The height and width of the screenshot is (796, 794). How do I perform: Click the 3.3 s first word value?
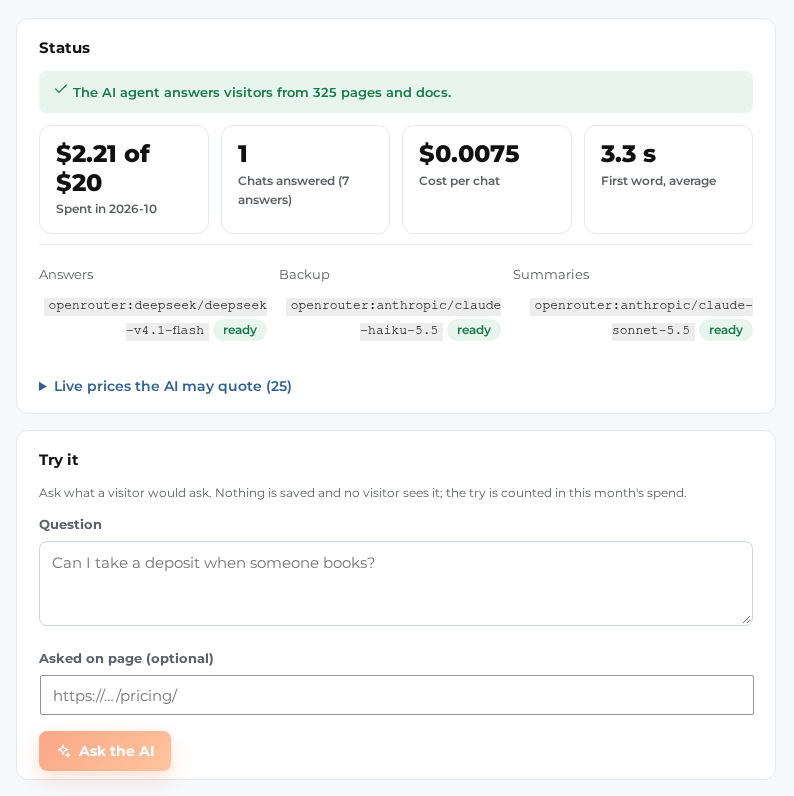[628, 154]
